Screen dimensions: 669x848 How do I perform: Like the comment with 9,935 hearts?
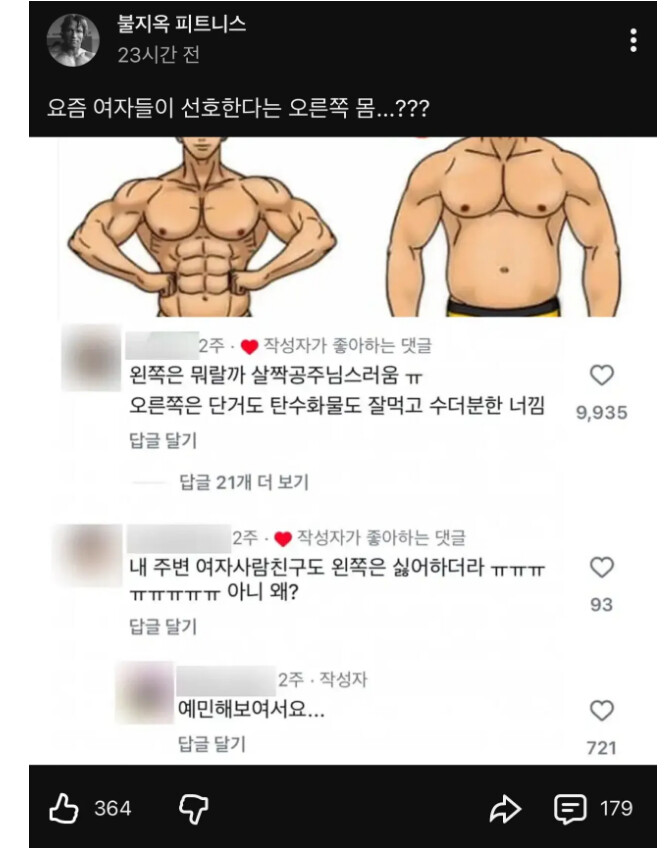click(601, 375)
